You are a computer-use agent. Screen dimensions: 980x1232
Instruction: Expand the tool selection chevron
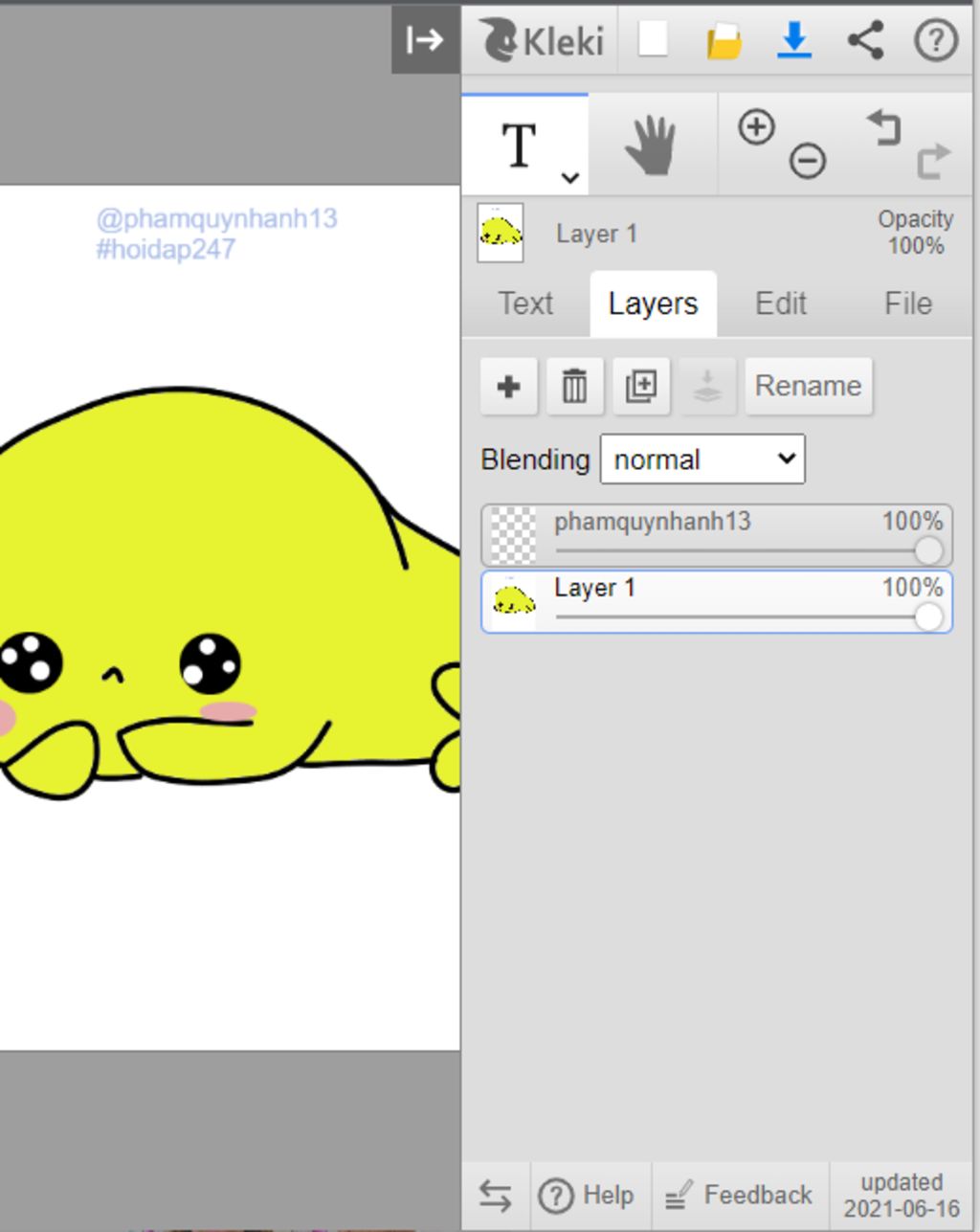coord(570,177)
